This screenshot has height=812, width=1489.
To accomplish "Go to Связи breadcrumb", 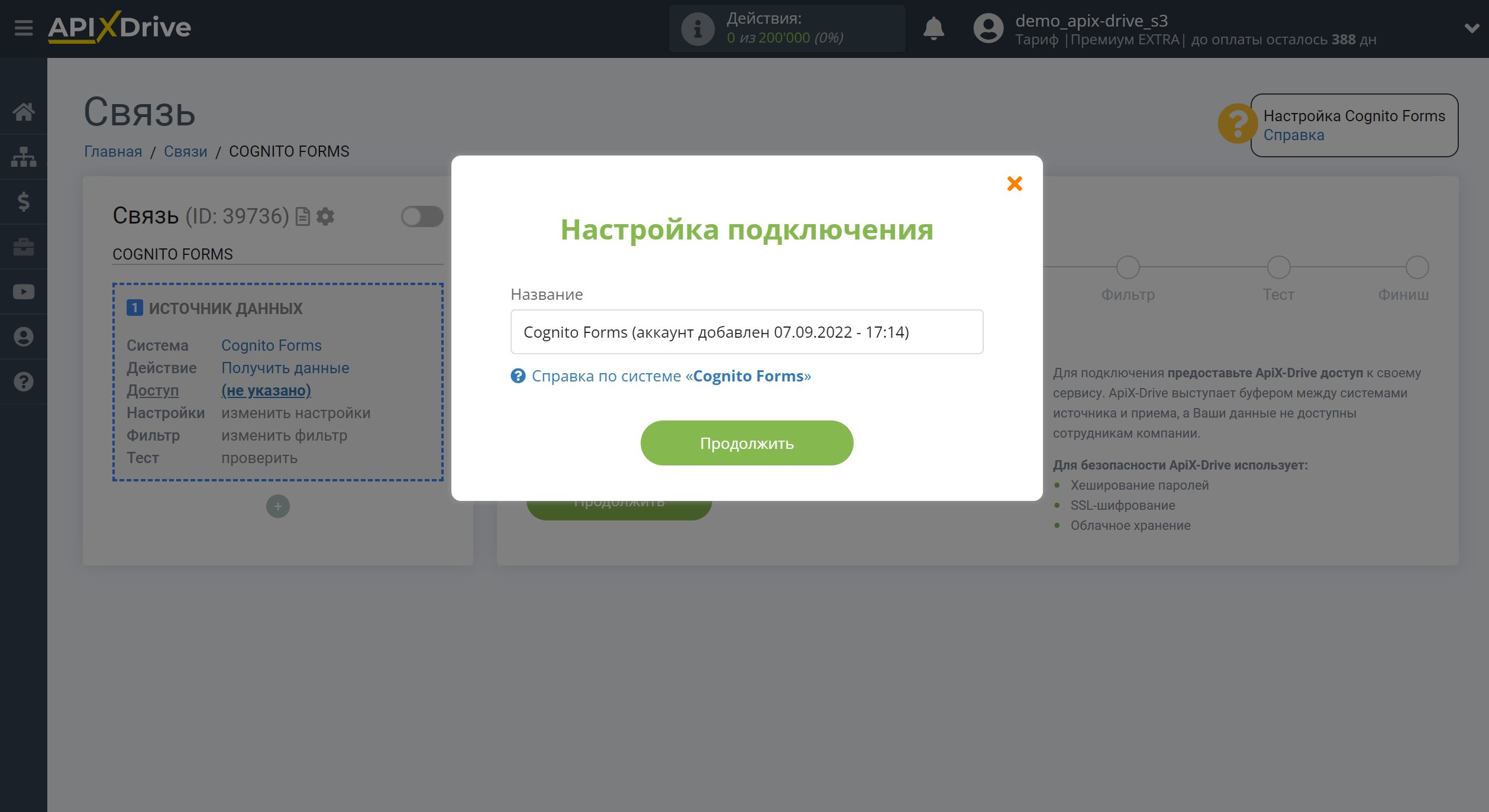I will [185, 151].
